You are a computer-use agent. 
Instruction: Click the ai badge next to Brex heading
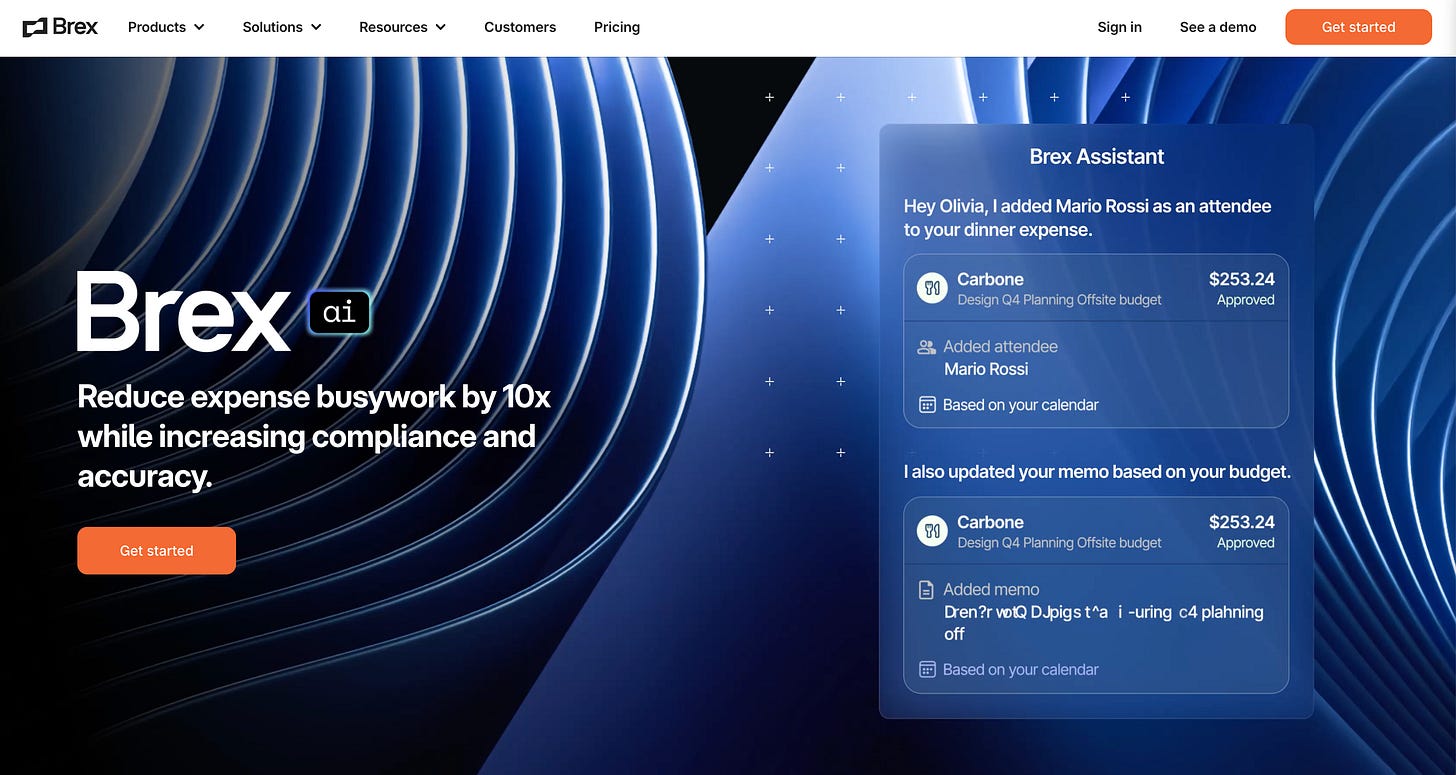340,312
